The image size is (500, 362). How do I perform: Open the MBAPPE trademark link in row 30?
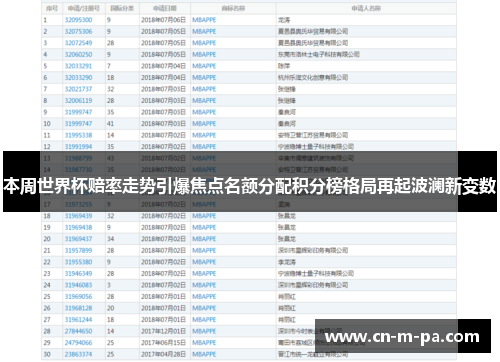pyautogui.click(x=204, y=354)
